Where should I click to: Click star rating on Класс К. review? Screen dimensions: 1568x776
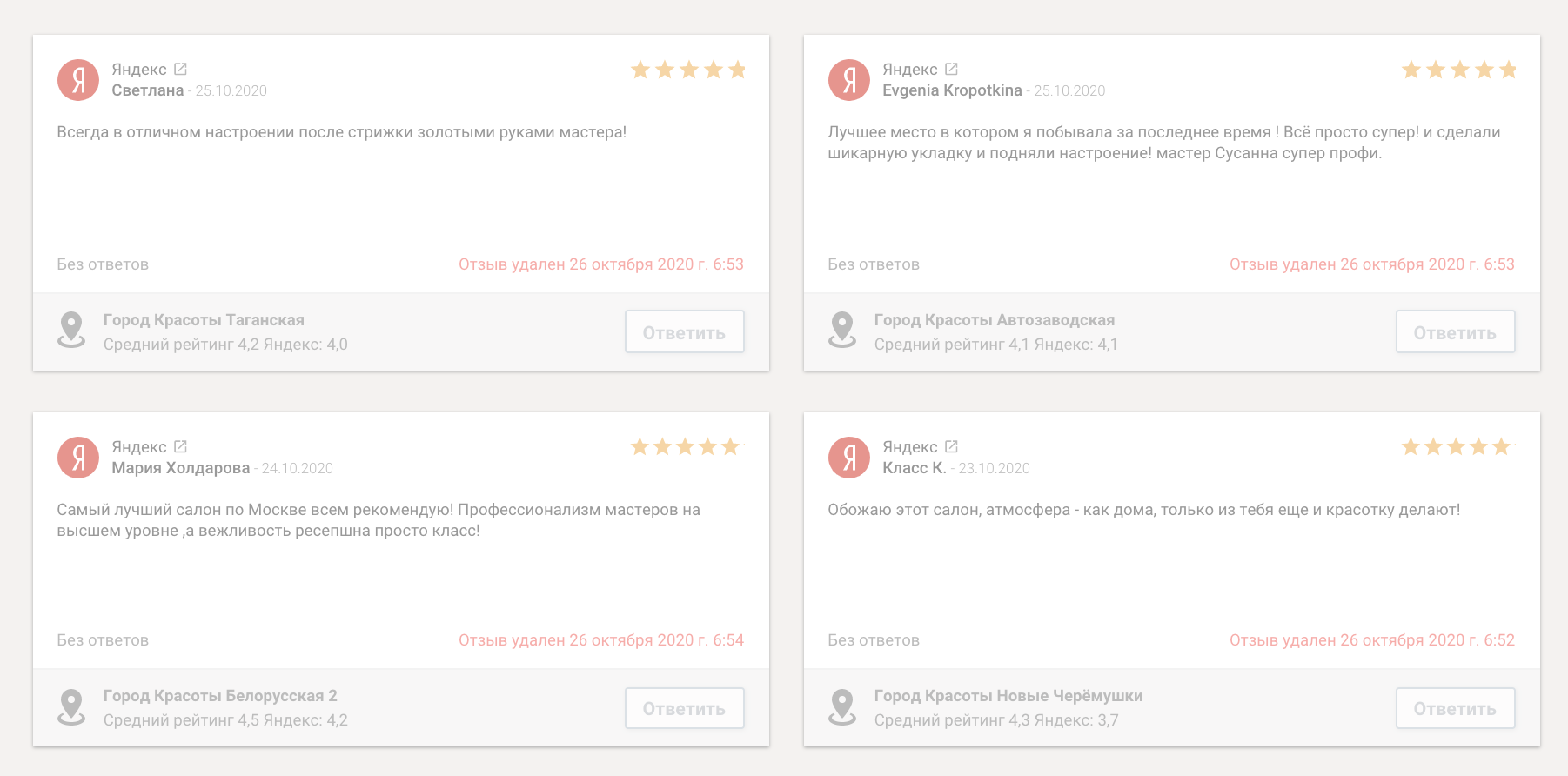click(x=1456, y=447)
